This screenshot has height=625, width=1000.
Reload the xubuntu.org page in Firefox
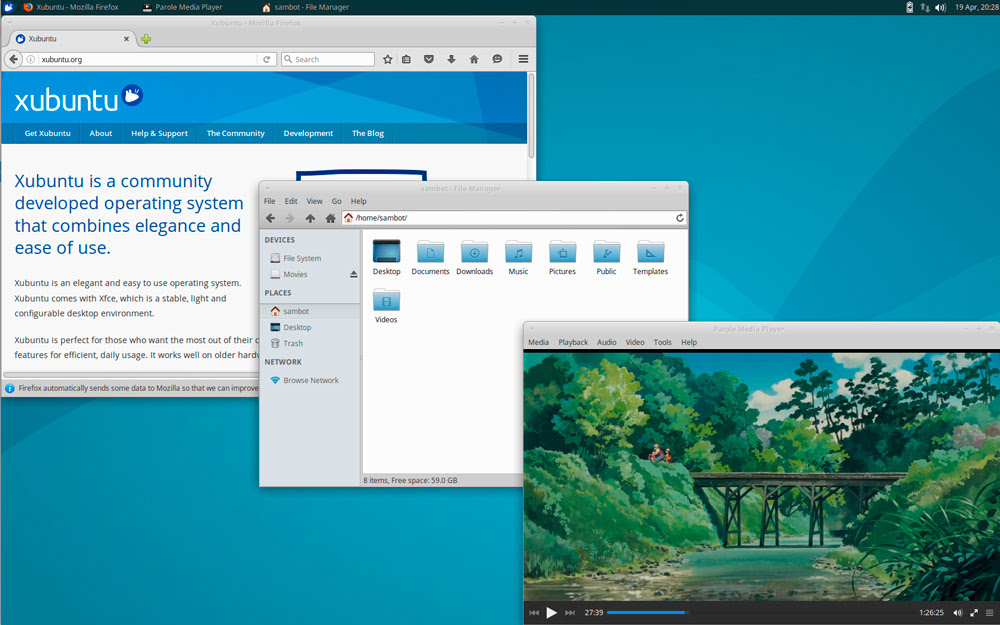(x=267, y=59)
